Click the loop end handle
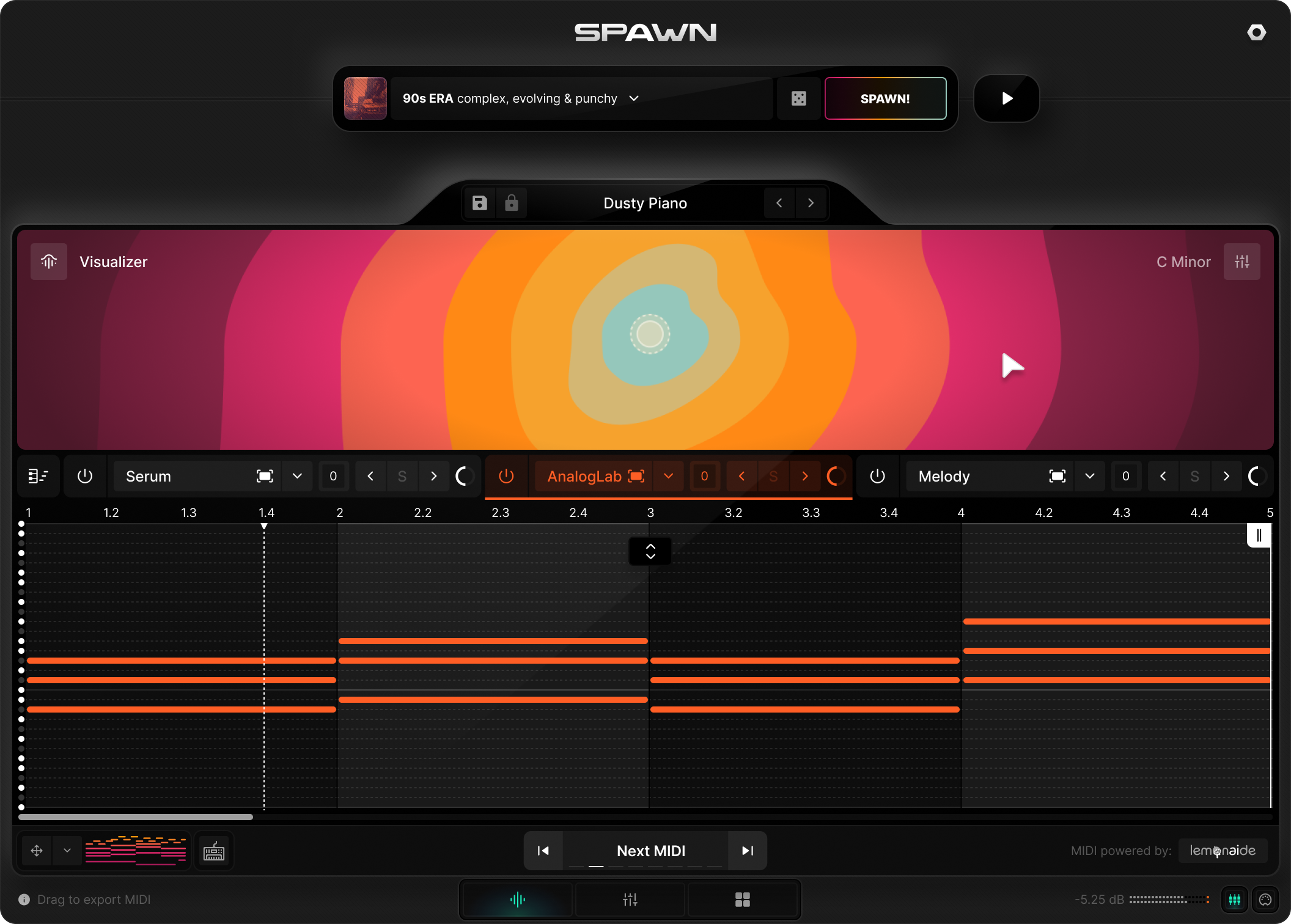The width and height of the screenshot is (1291, 924). tap(1259, 536)
